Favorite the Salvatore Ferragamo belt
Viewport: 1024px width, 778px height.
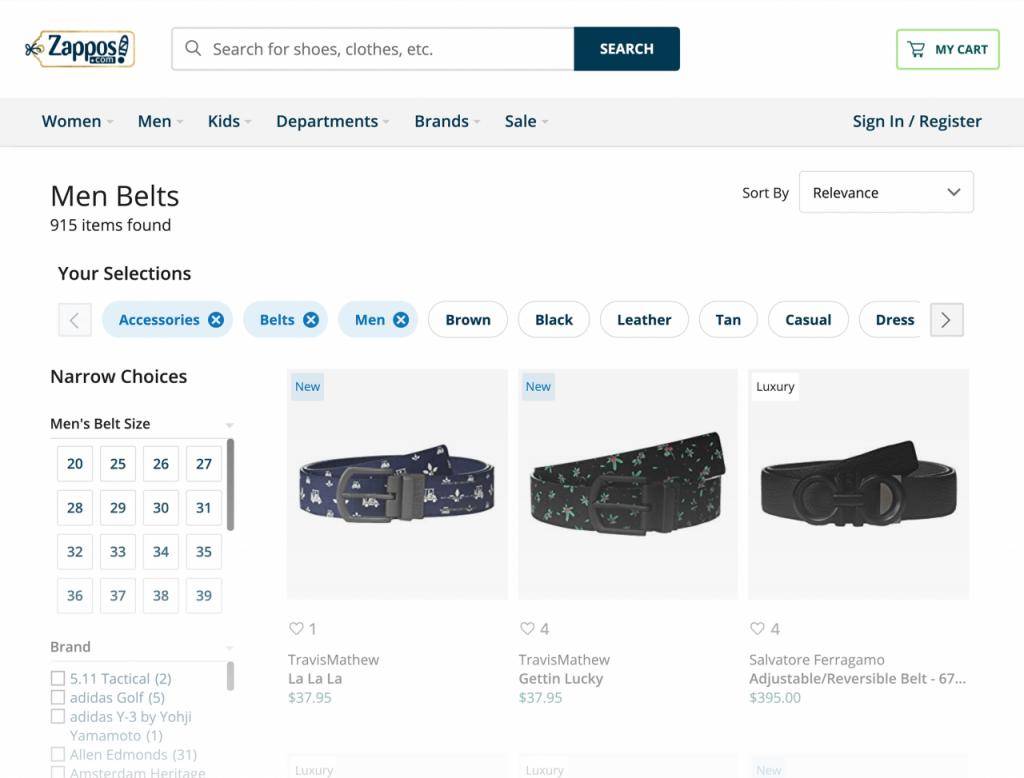click(758, 629)
